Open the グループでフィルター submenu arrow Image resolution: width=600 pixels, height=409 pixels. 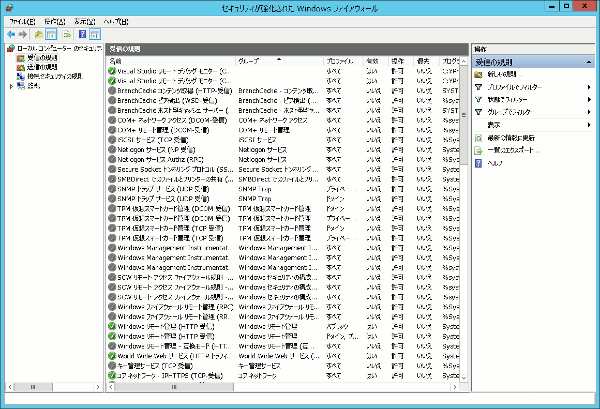[x=589, y=112]
